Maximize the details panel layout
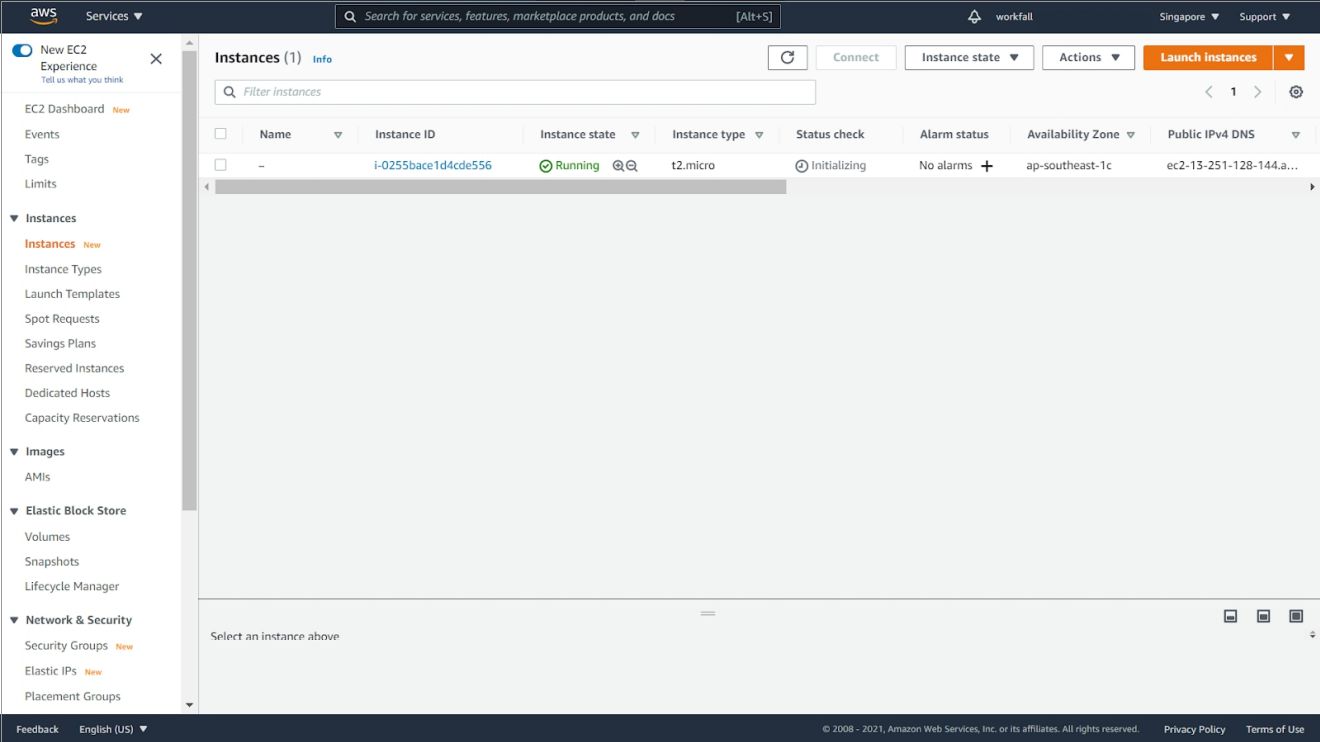 [1296, 616]
